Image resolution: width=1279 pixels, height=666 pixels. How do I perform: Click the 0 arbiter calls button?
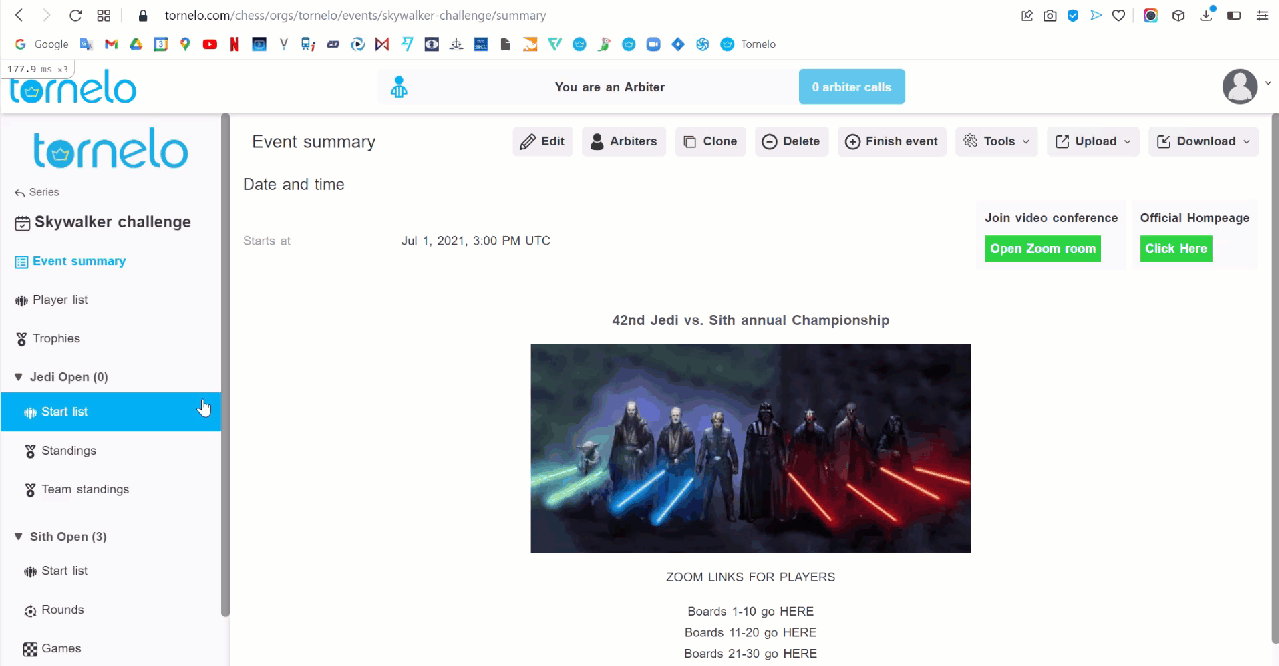point(852,87)
